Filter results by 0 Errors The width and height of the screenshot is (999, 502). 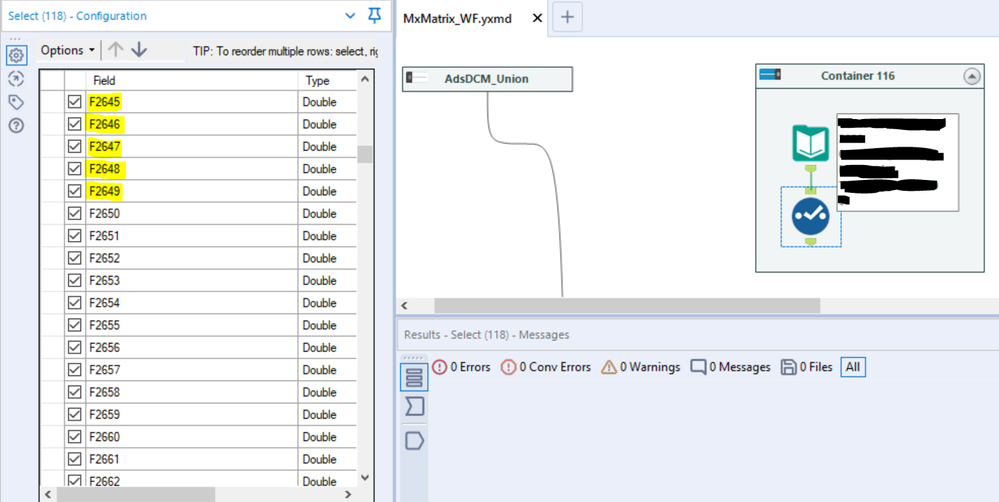click(461, 367)
